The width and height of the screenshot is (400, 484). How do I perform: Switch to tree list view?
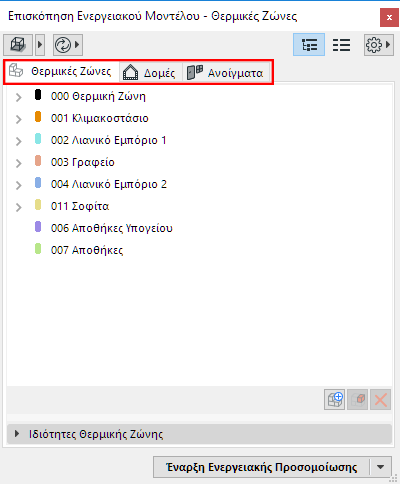[309, 45]
